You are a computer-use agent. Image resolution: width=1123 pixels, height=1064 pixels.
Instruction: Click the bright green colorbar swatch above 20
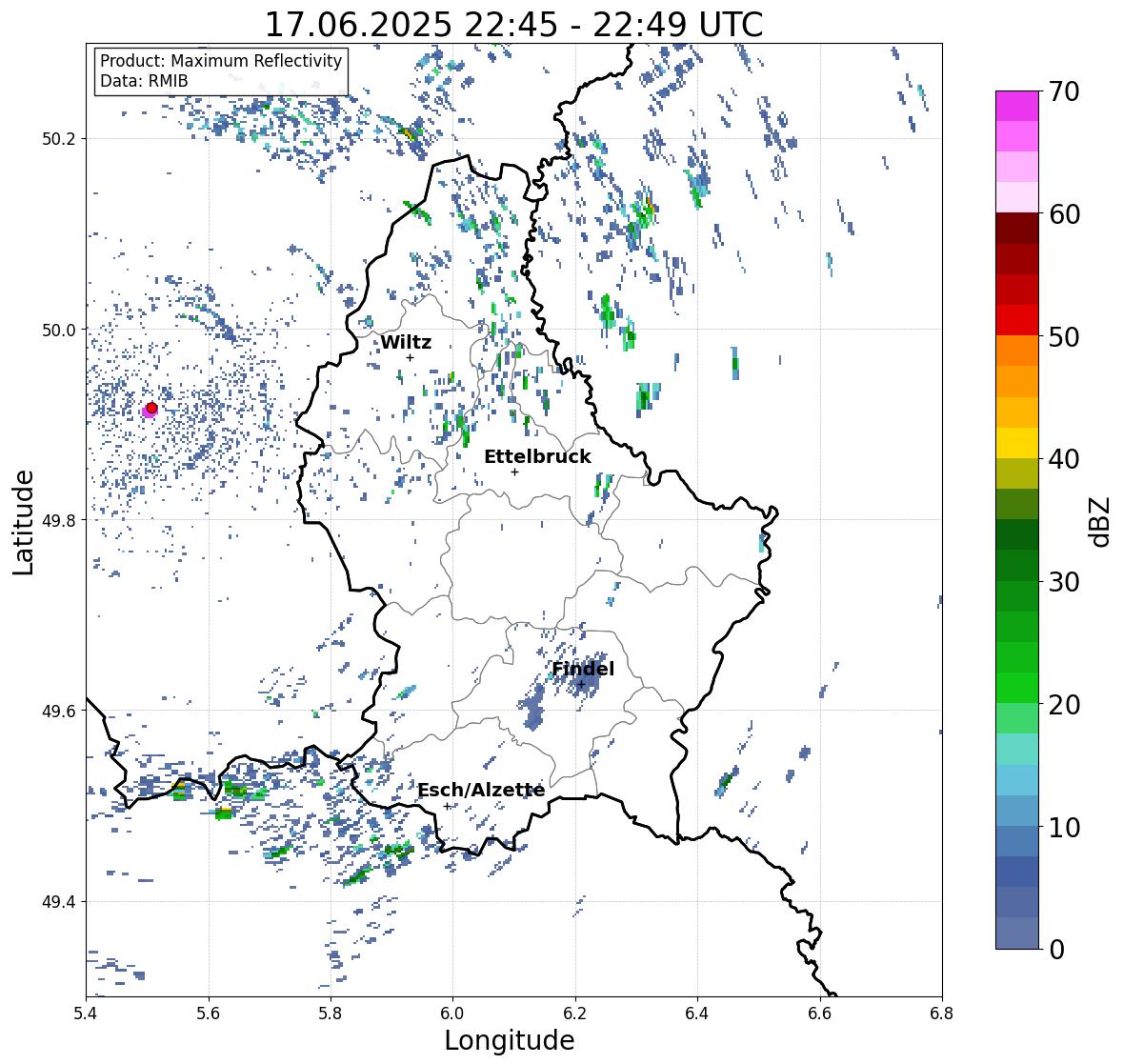(1017, 688)
